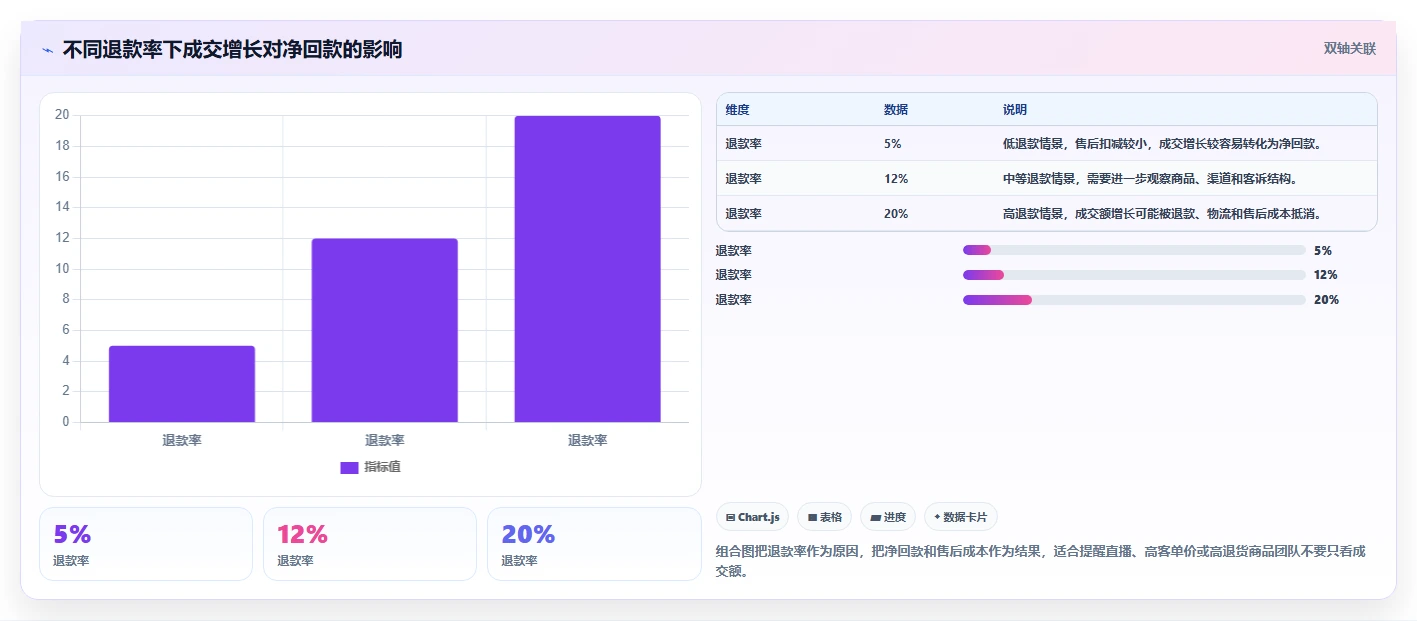Click the Chart.js chip
This screenshot has width=1417, height=621.
[x=753, y=517]
